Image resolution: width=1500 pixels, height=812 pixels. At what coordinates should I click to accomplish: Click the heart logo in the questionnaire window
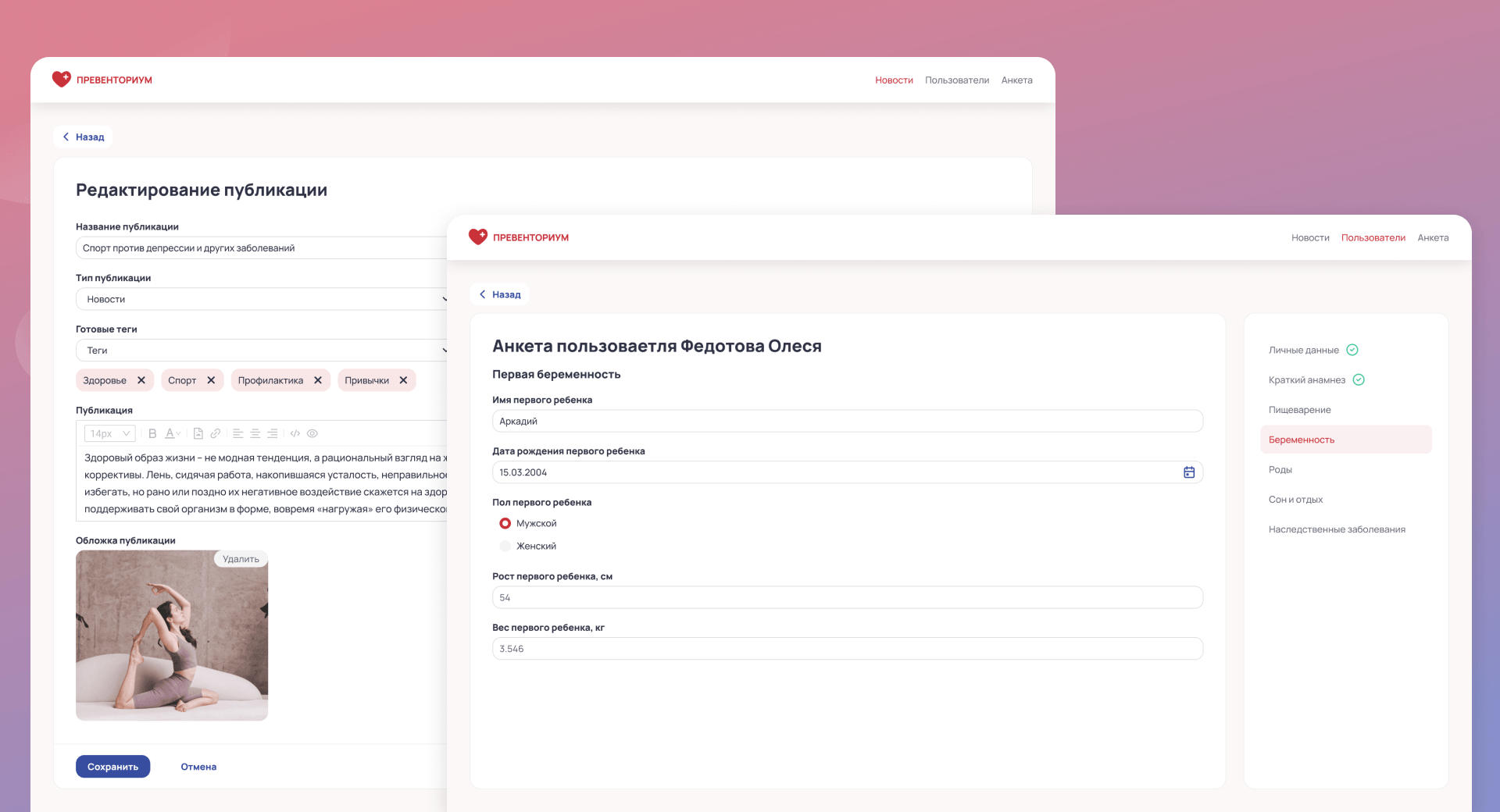478,237
